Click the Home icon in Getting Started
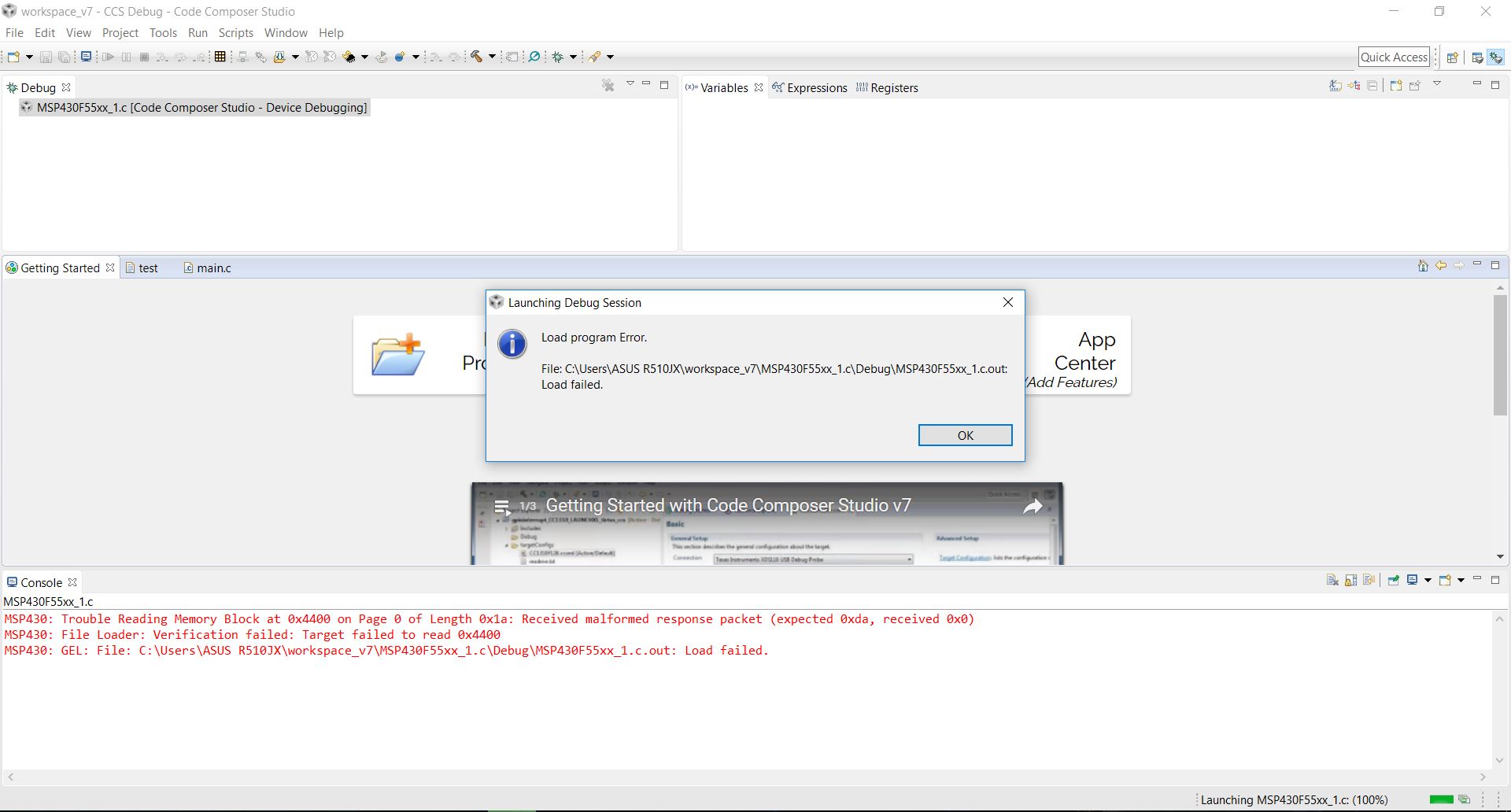Viewport: 1511px width, 812px height. [x=1423, y=266]
